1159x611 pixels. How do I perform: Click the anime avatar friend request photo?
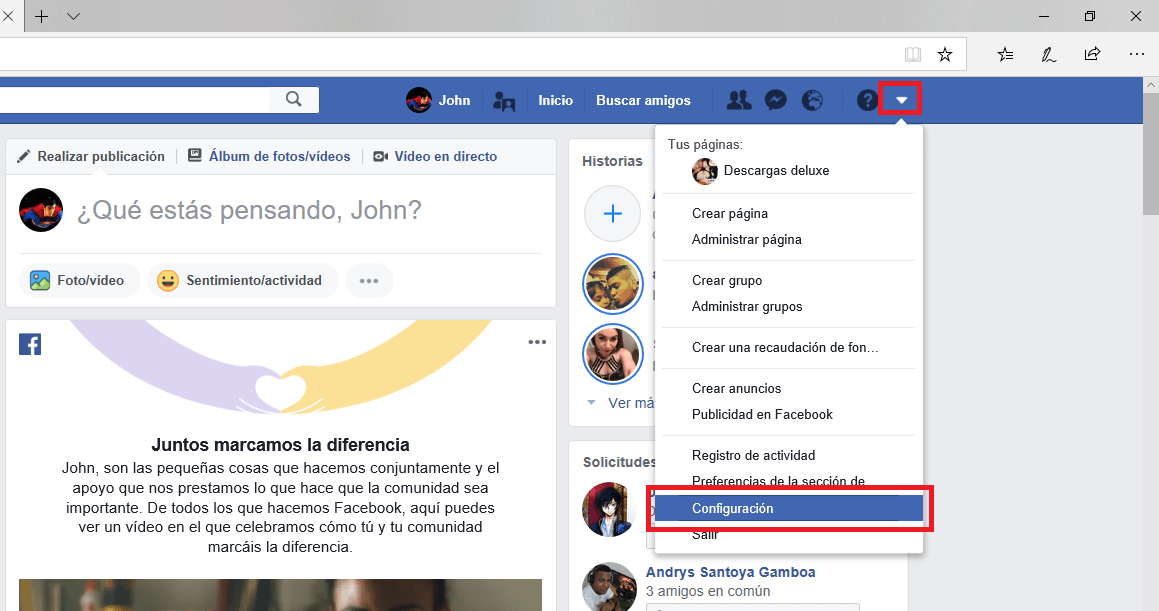coord(609,509)
